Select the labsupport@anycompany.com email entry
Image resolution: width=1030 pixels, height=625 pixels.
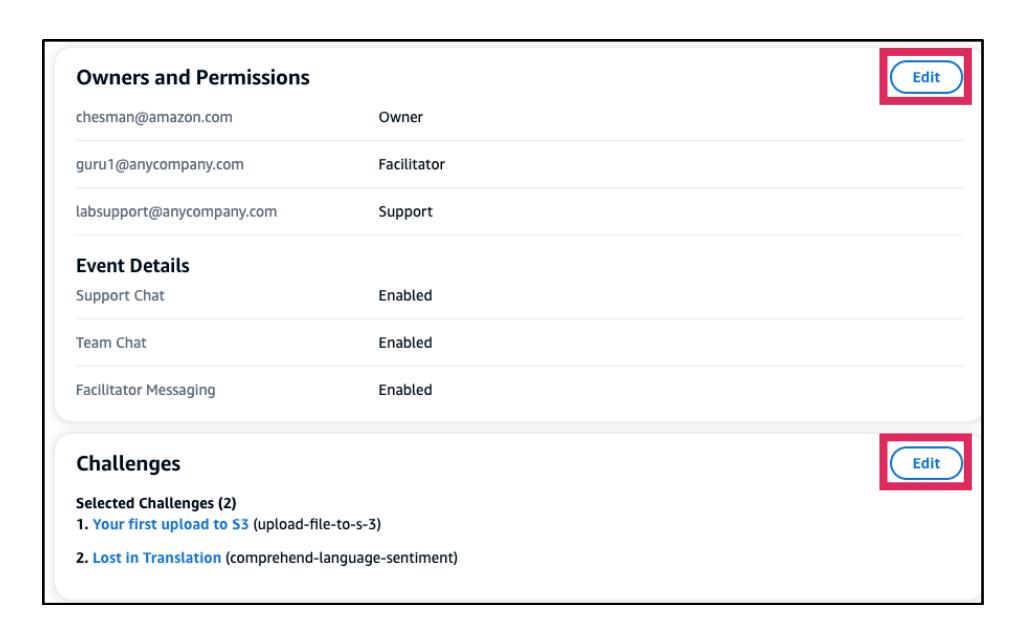pyautogui.click(x=176, y=212)
